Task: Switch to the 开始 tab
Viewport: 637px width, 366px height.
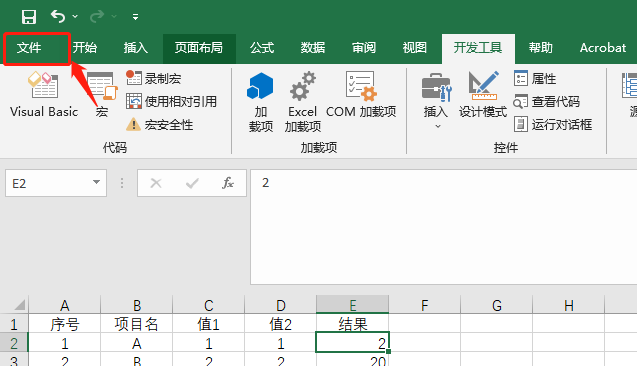Action: click(x=85, y=48)
